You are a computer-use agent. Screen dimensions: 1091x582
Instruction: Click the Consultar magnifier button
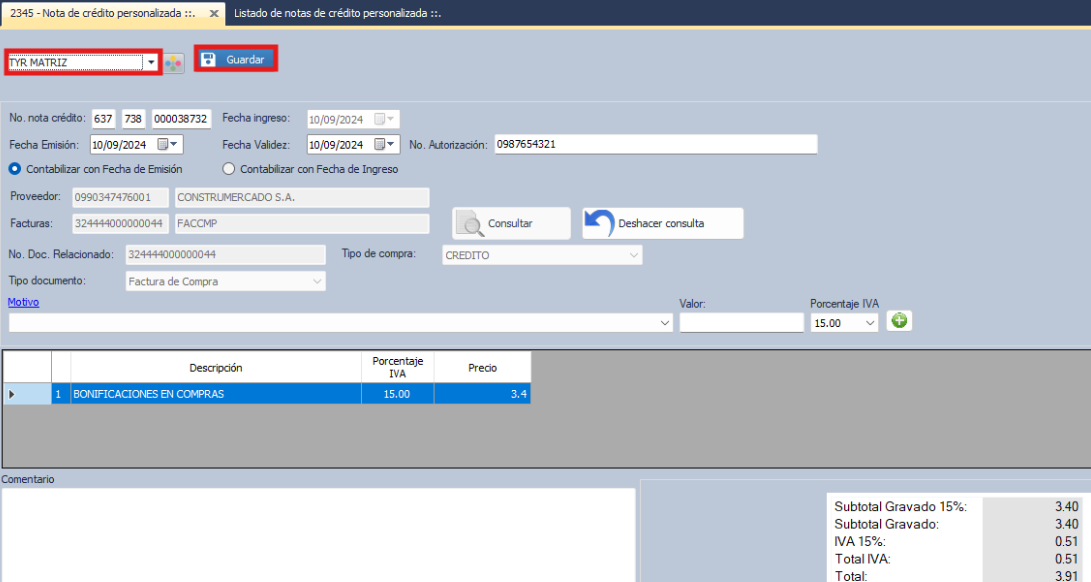pyautogui.click(x=511, y=223)
